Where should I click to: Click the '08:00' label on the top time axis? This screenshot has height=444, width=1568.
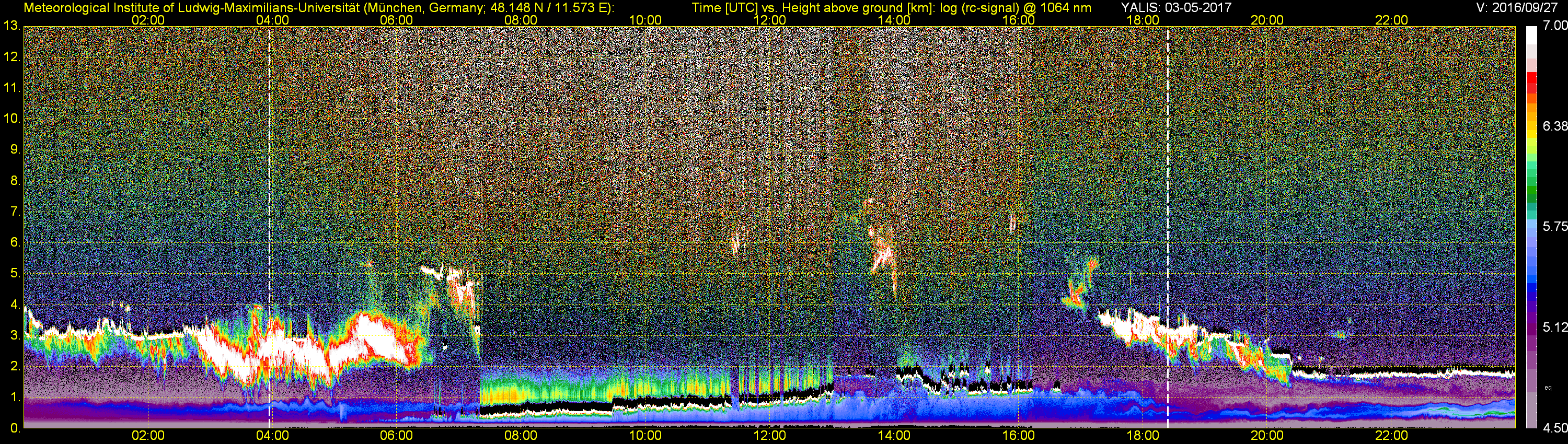pyautogui.click(x=521, y=20)
